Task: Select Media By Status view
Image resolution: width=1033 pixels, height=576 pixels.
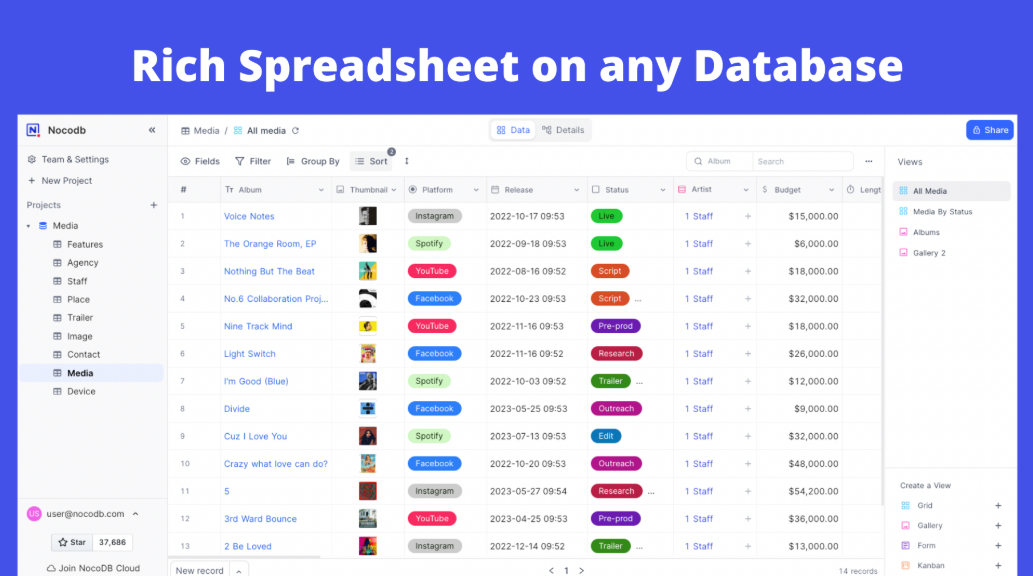Action: [x=943, y=212]
